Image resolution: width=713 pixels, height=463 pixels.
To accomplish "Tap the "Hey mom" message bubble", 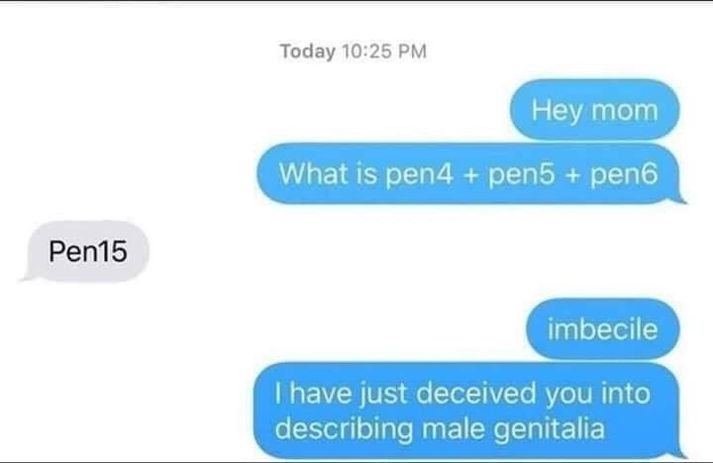I will (595, 110).
